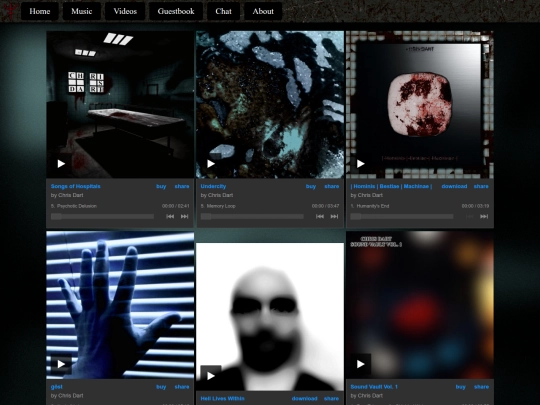
Task: Open the Hominis Bestiae Machinae title link
Action: (391, 186)
